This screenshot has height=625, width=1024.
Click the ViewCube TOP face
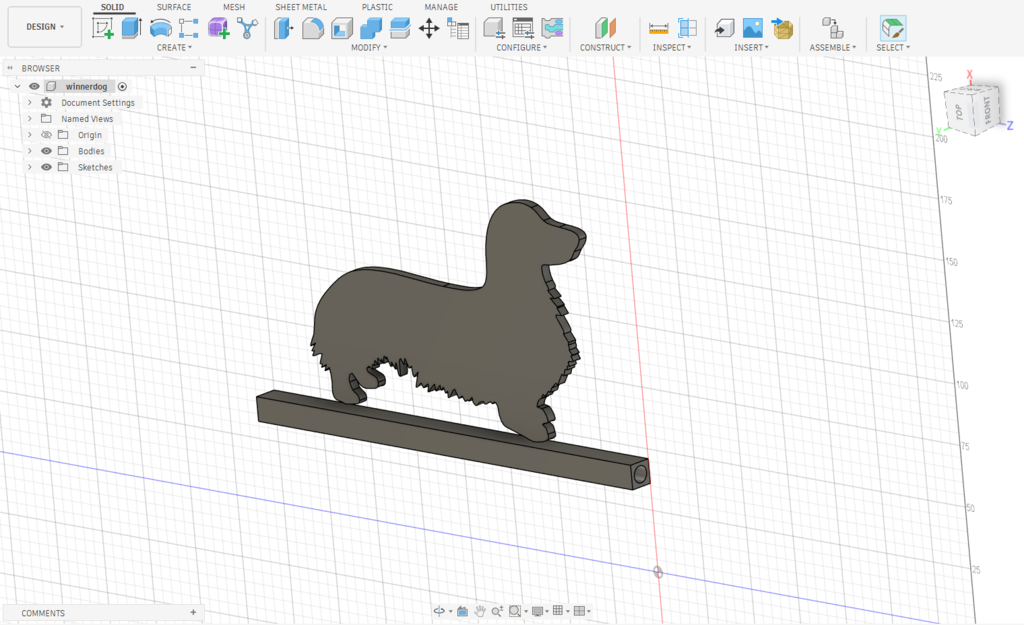958,112
